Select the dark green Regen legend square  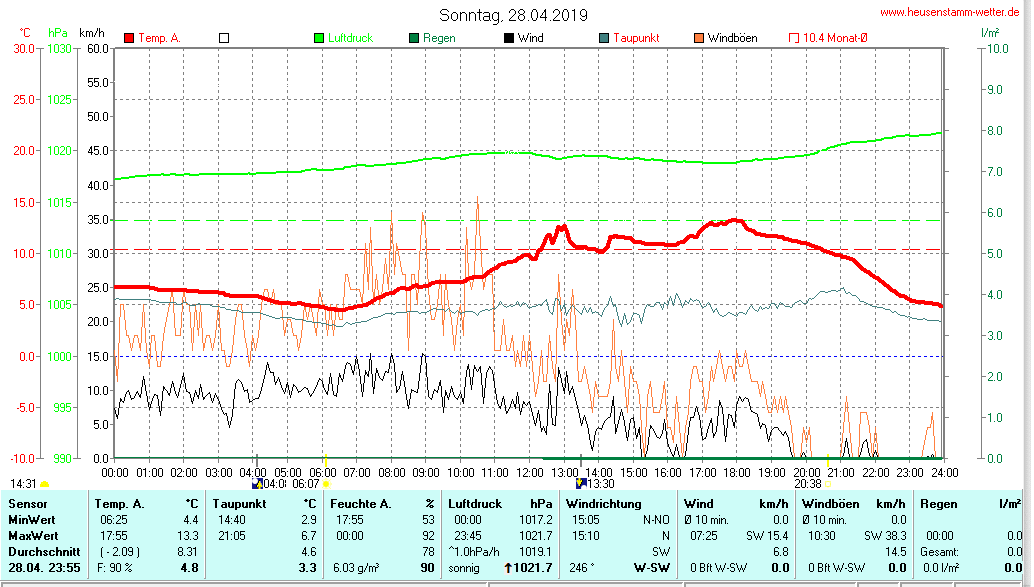coord(414,38)
